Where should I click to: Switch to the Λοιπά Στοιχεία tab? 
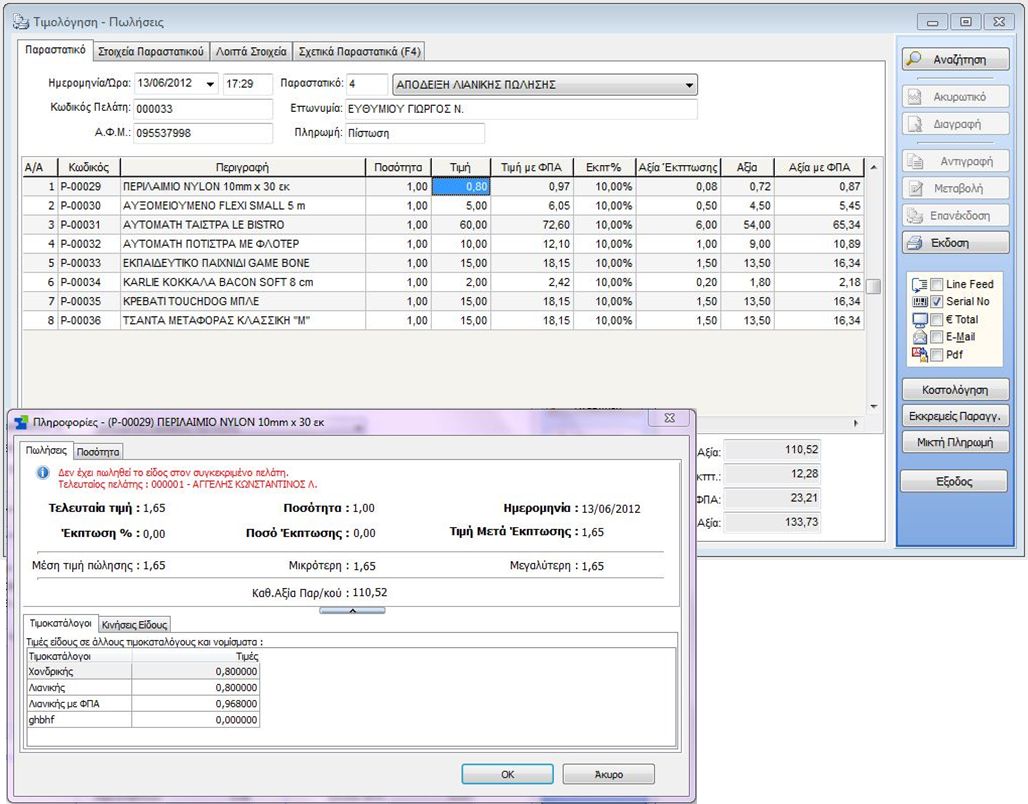(251, 51)
